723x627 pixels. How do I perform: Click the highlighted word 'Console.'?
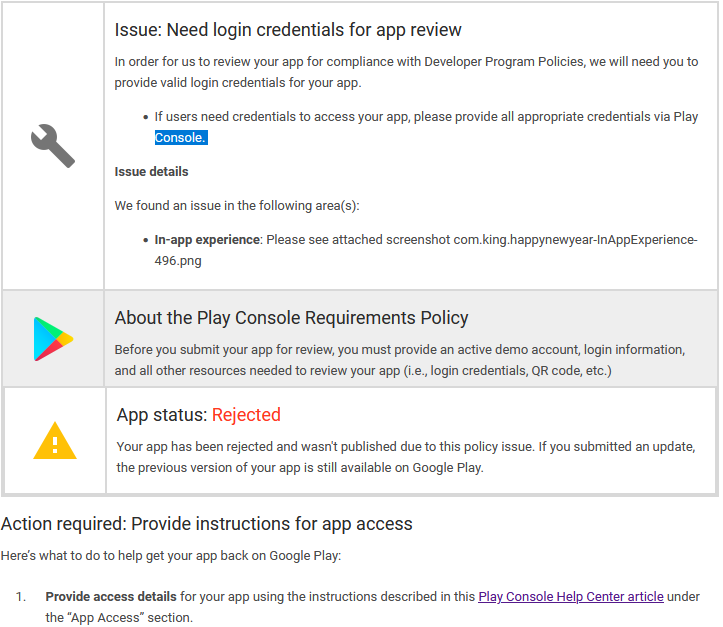181,137
